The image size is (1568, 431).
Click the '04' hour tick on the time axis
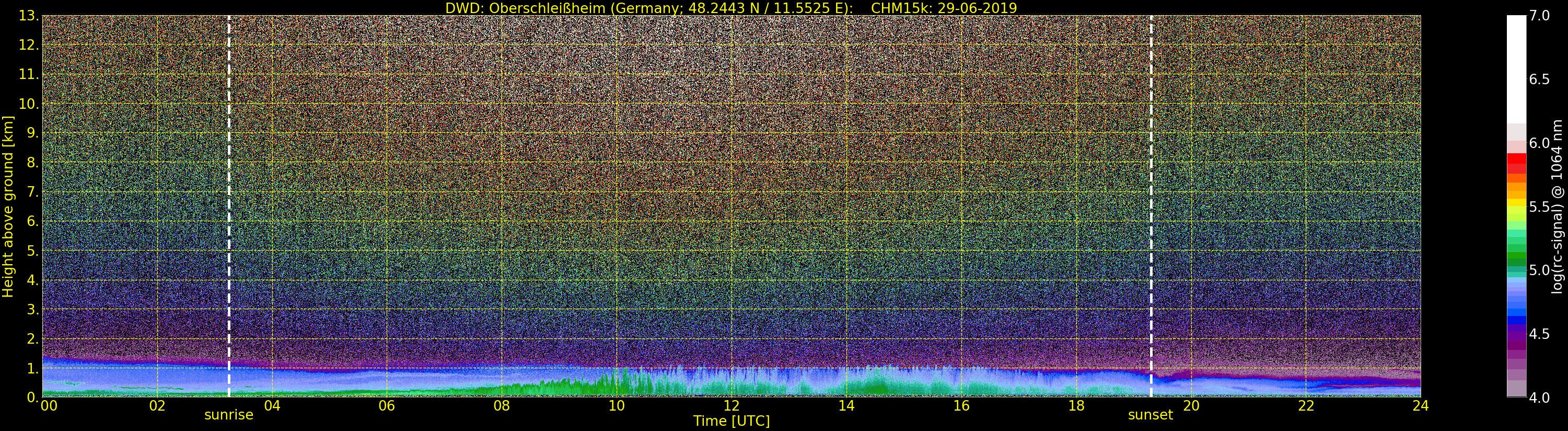272,405
